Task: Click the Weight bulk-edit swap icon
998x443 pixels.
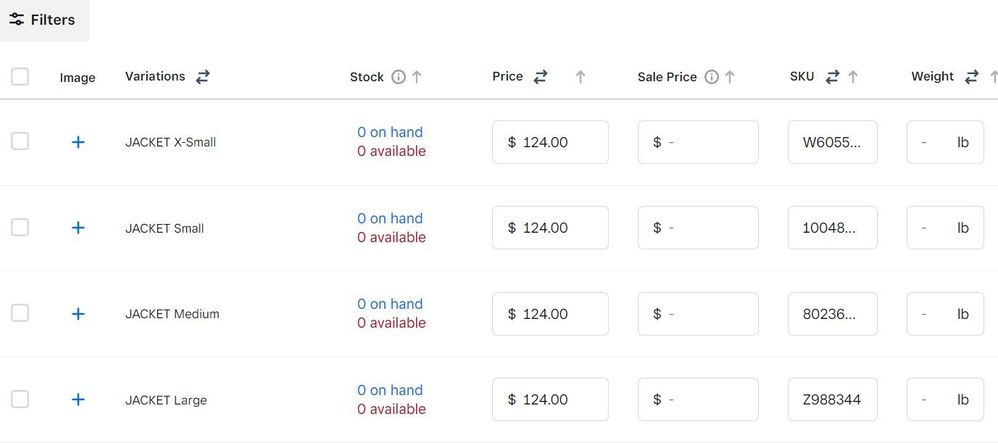Action: click(x=972, y=76)
